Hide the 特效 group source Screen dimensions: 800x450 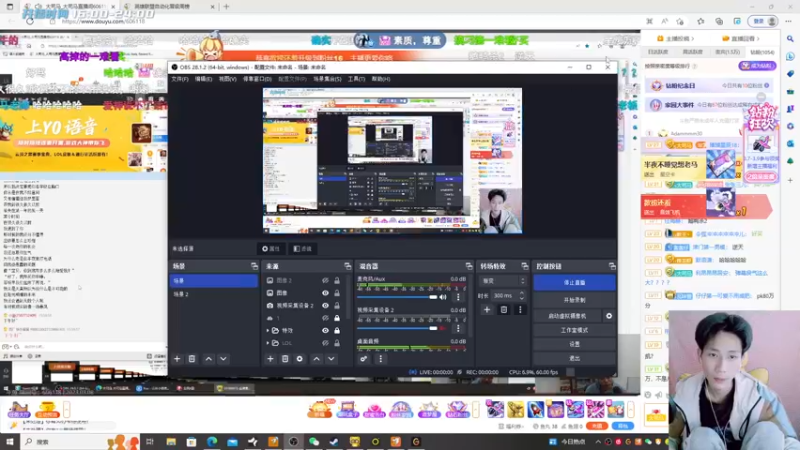point(325,330)
